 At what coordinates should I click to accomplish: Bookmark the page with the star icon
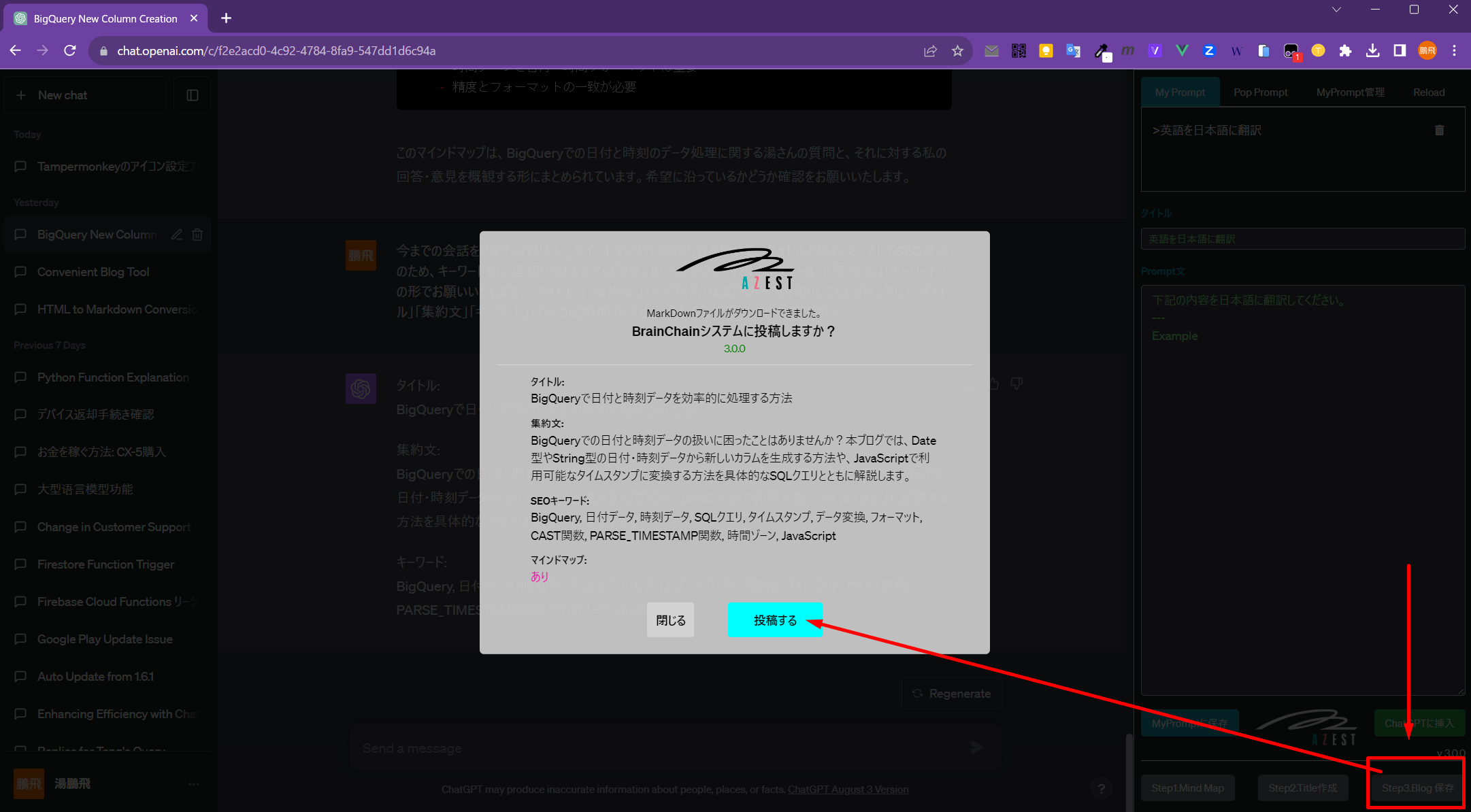point(957,51)
